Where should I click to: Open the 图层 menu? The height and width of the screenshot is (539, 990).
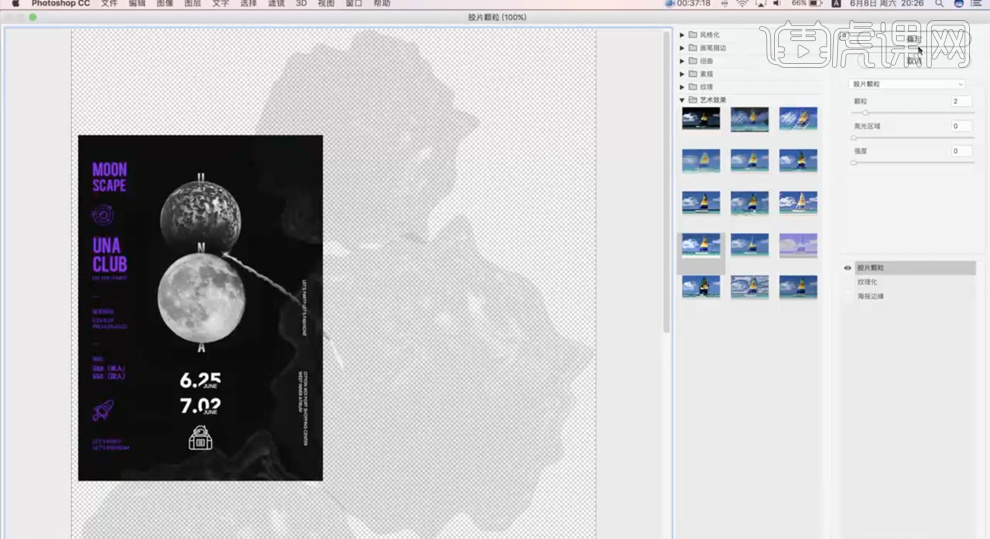[193, 4]
